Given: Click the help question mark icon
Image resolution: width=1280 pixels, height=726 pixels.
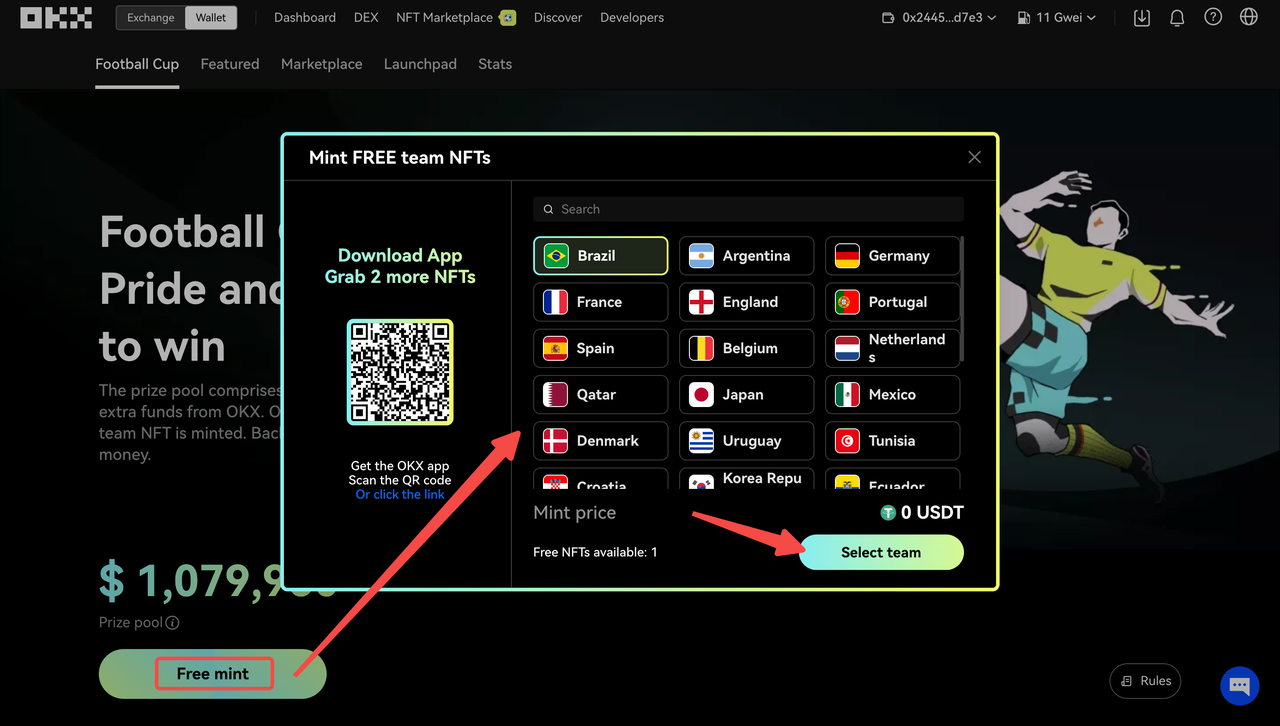Looking at the screenshot, I should click(1213, 18).
